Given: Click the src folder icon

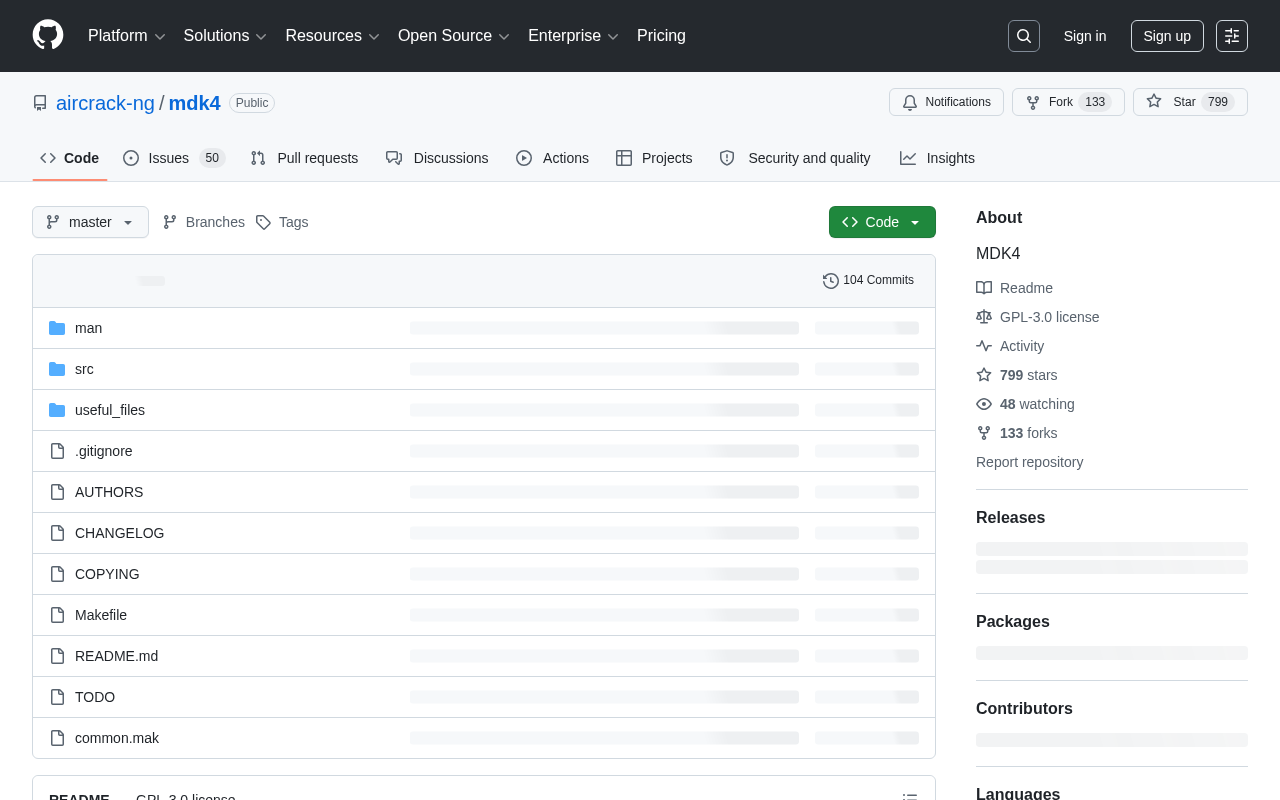Looking at the screenshot, I should (x=57, y=369).
